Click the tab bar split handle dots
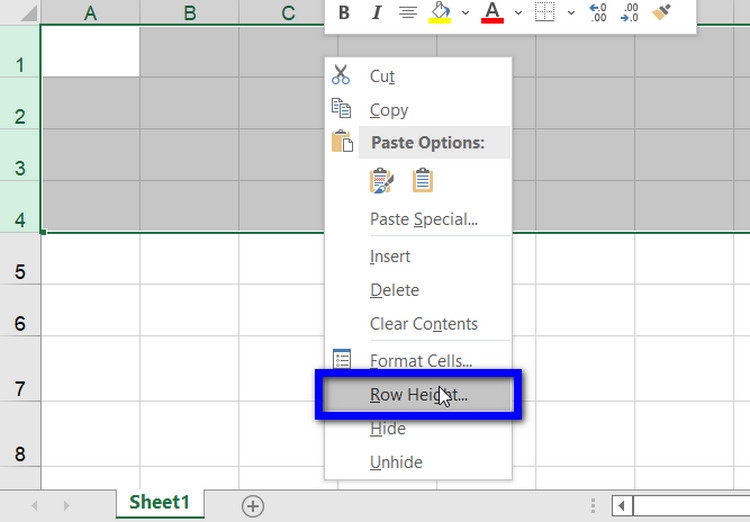Screen dimensions: 750x522 (x=593, y=505)
